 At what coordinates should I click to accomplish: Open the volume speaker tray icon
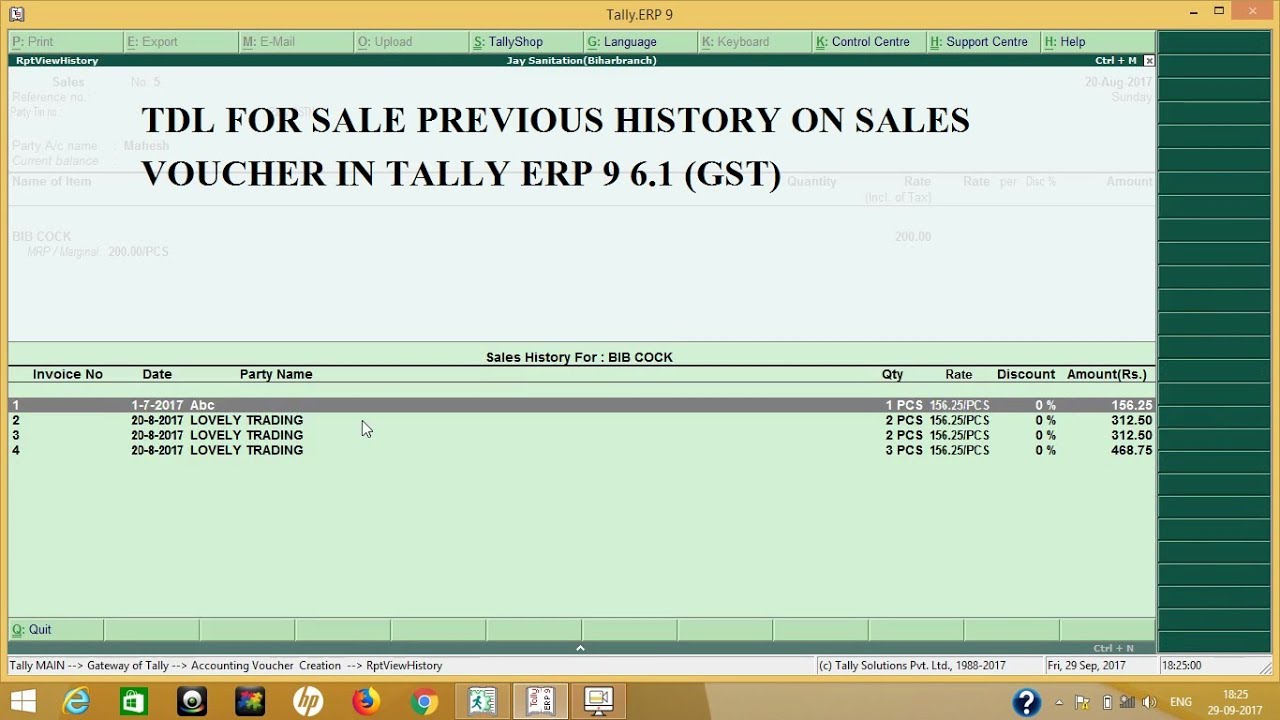click(1149, 702)
